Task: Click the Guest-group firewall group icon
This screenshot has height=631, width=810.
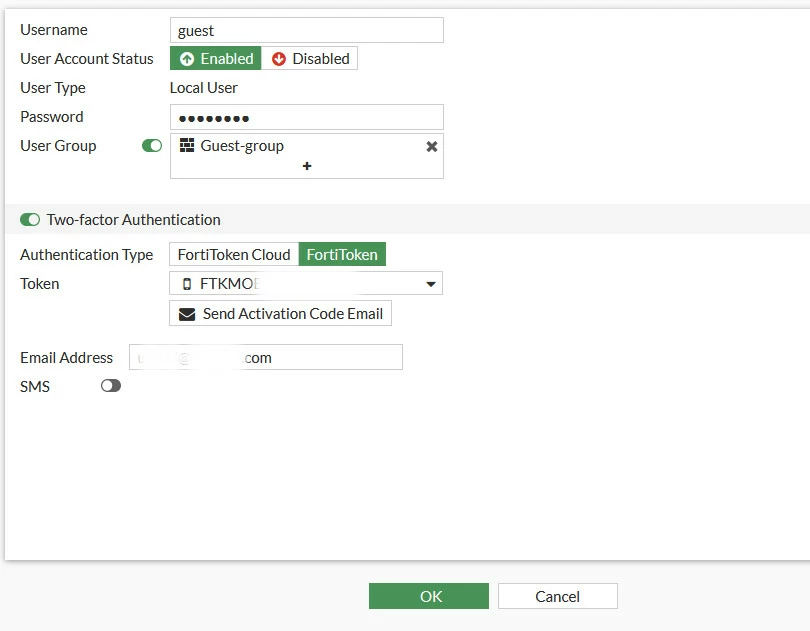Action: (x=187, y=145)
